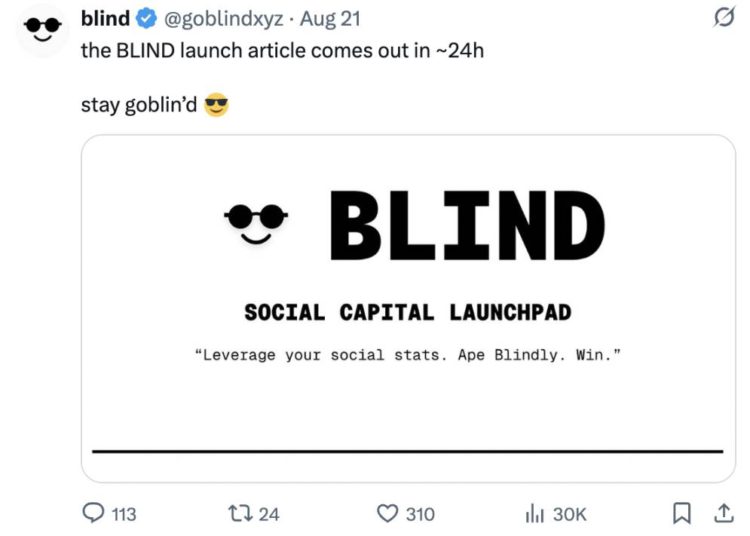The height and width of the screenshot is (536, 750).
Task: Click the 30K views count
Action: [569, 514]
